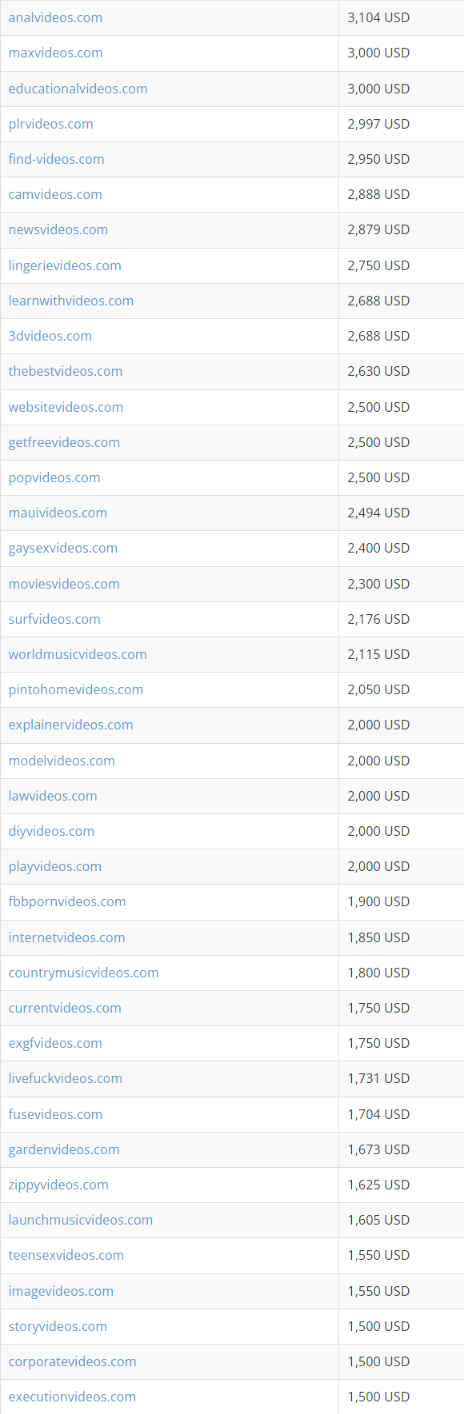Screen dimensions: 464x1414
Task: Open worldmusicvideos.com link
Action: click(x=77, y=654)
